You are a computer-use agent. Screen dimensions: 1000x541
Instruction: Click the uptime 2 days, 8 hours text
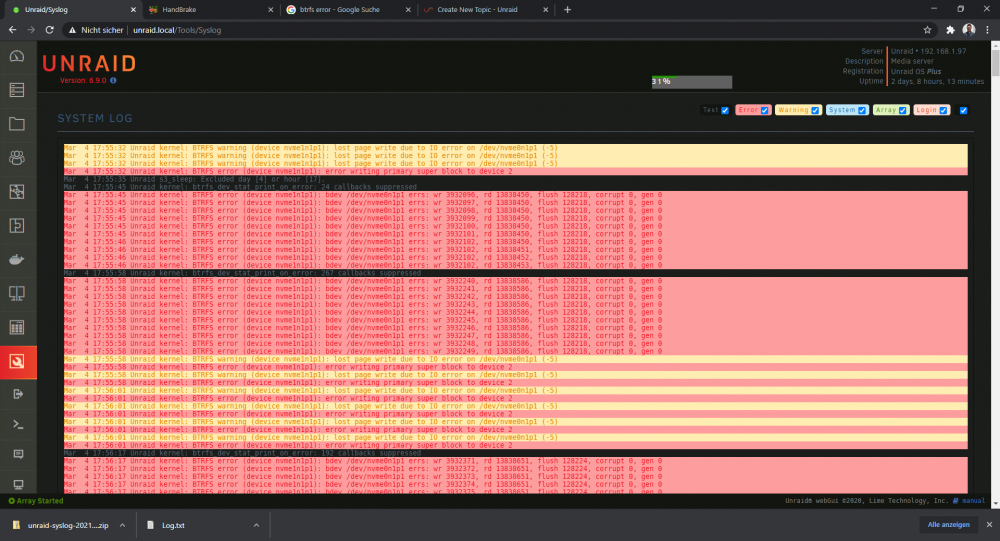tap(938, 81)
